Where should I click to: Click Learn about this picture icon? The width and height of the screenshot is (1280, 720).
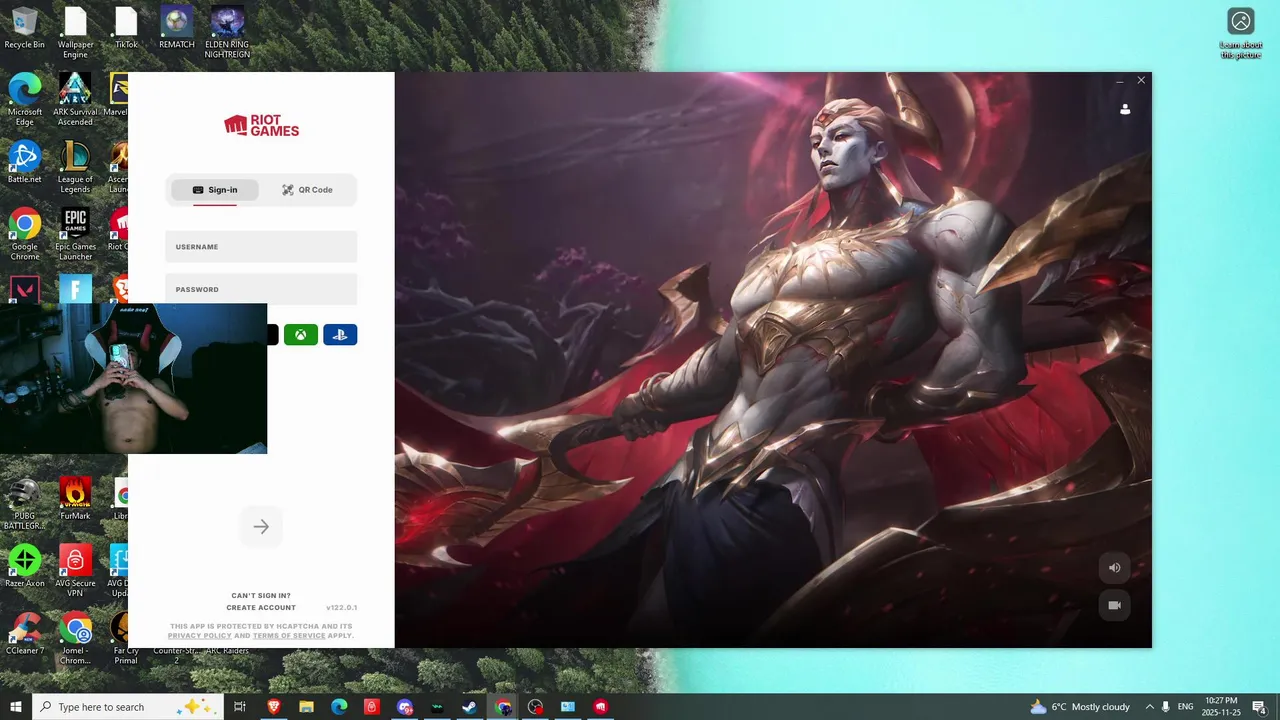pos(1241,34)
